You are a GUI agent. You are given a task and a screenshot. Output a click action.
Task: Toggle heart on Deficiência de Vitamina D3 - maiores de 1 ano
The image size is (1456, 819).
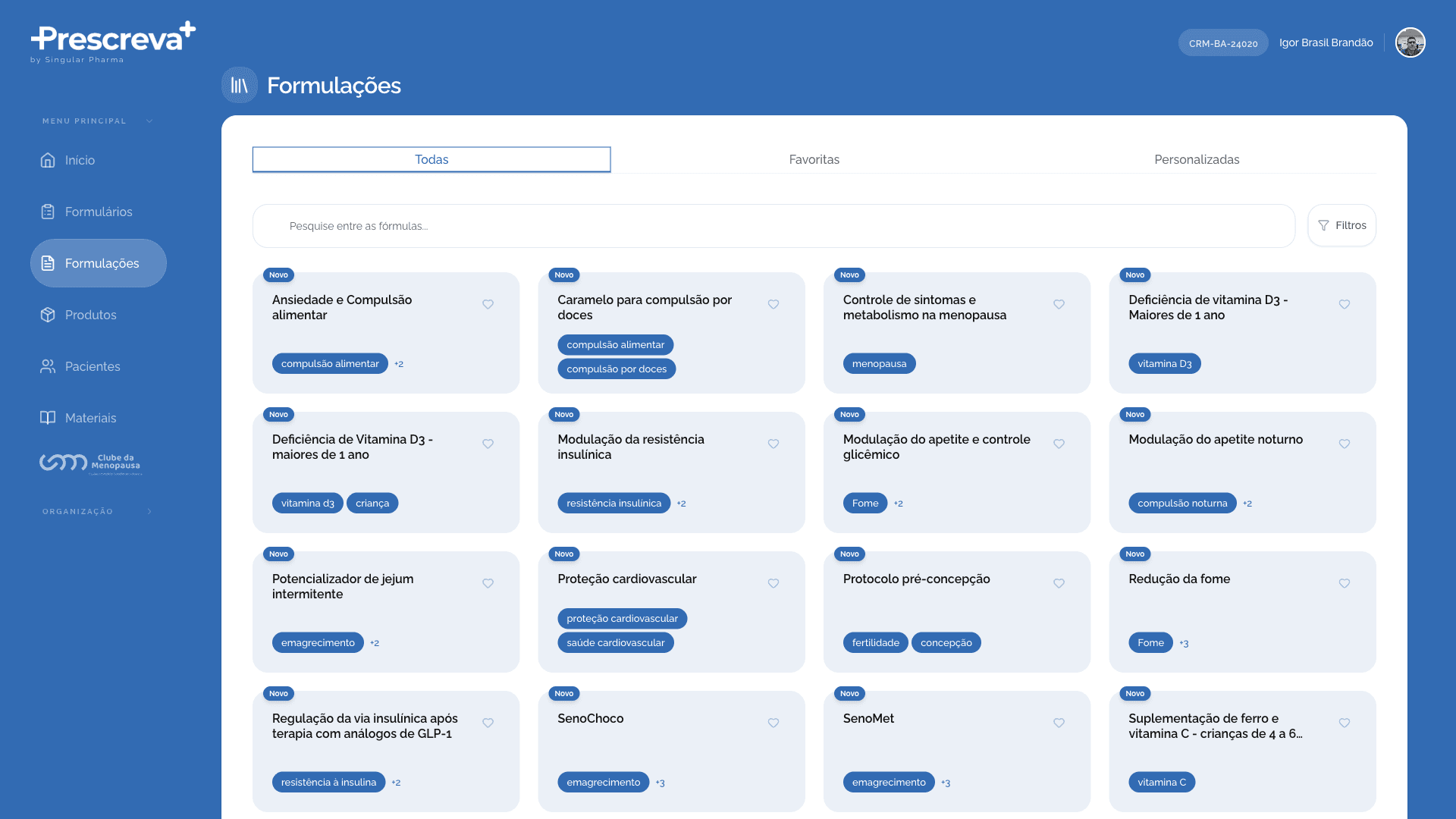point(488,444)
